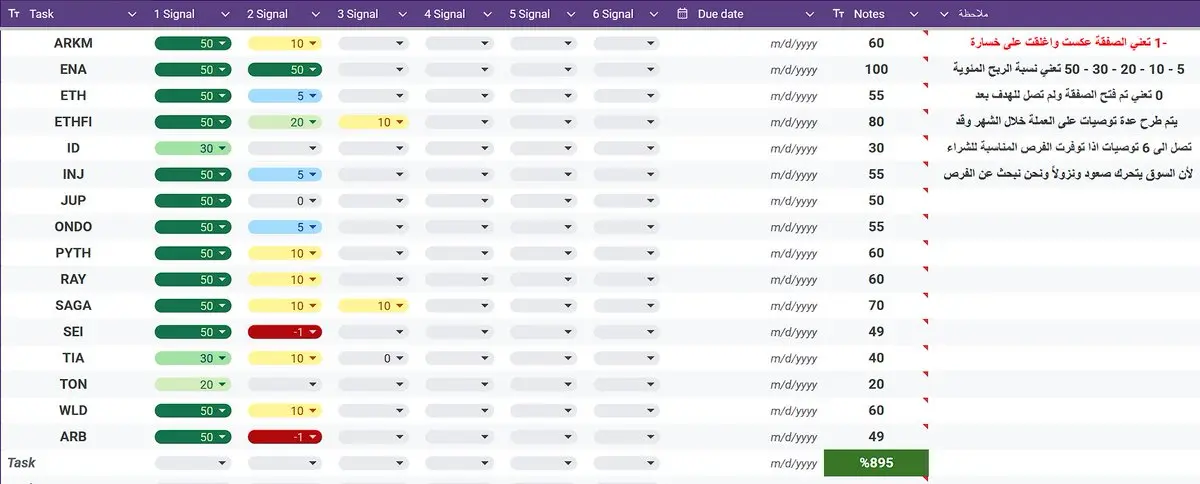1200x484 pixels.
Task: Open SAGA's 3 Signal chip showing 10
Action: coord(374,305)
